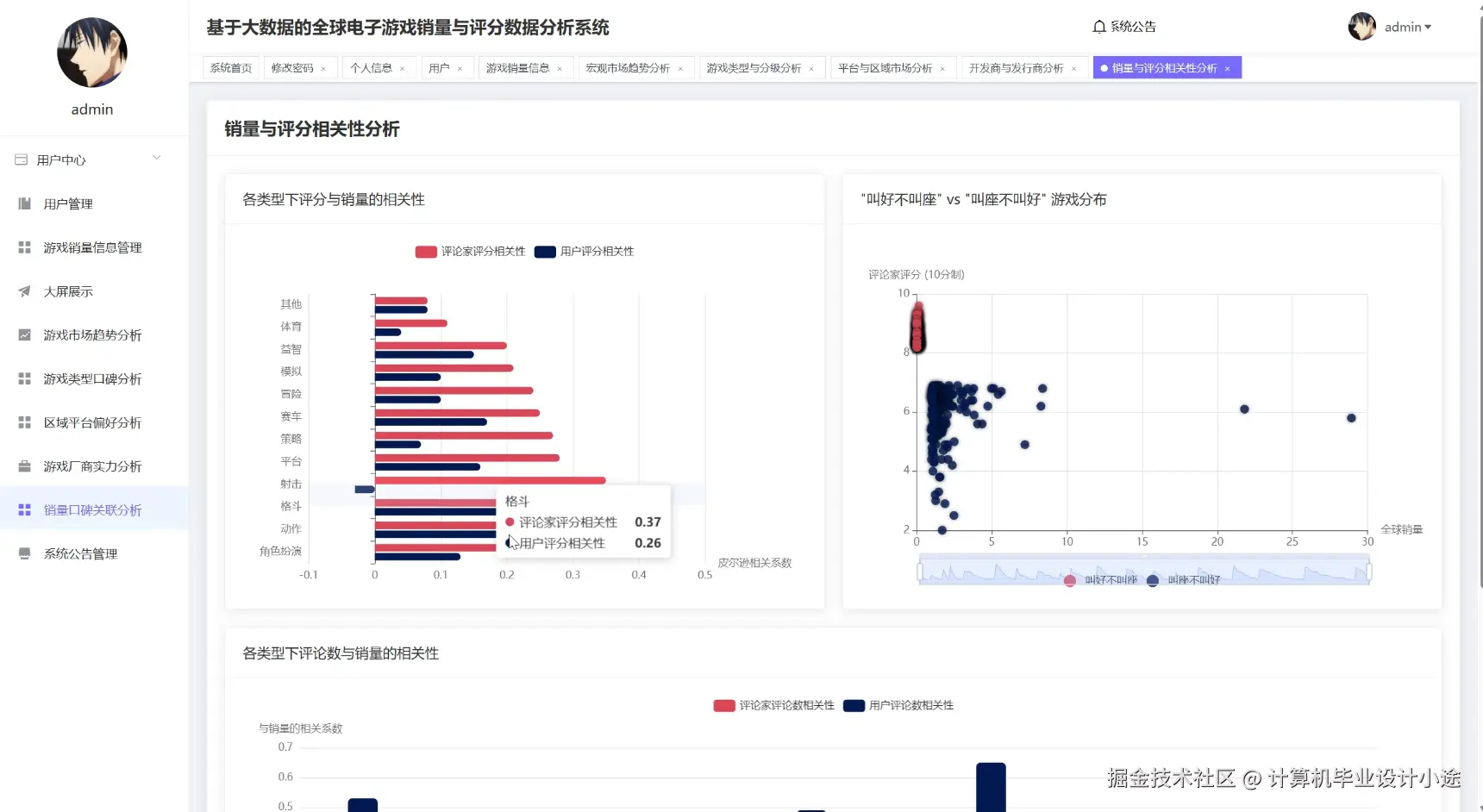Toggle the 评论家评分相关性 legend
Image resolution: width=1483 pixels, height=812 pixels.
click(x=471, y=251)
